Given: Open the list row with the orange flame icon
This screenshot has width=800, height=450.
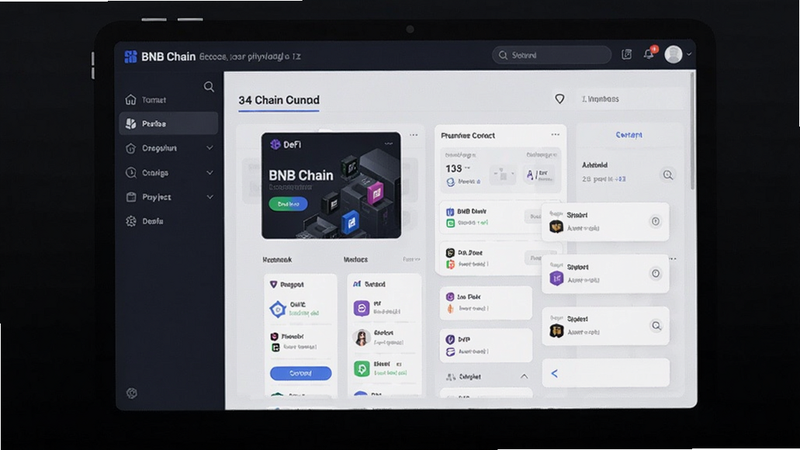Looking at the screenshot, I should 486,303.
